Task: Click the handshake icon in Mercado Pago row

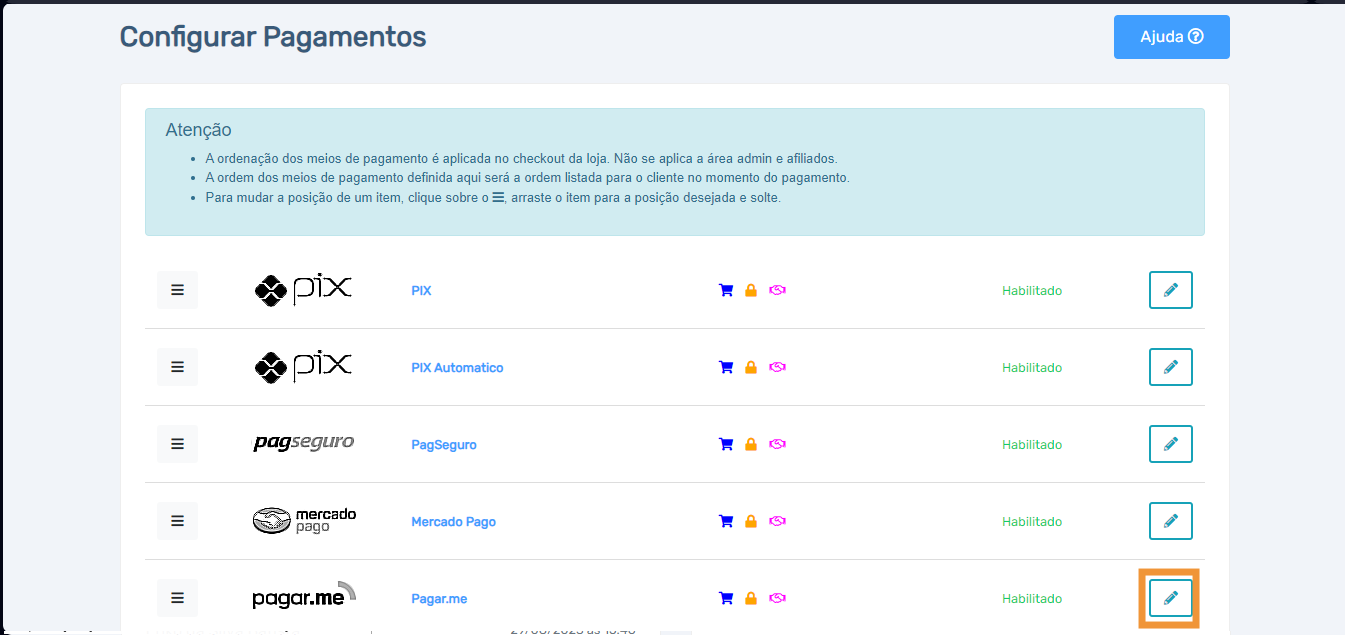Action: 777,521
